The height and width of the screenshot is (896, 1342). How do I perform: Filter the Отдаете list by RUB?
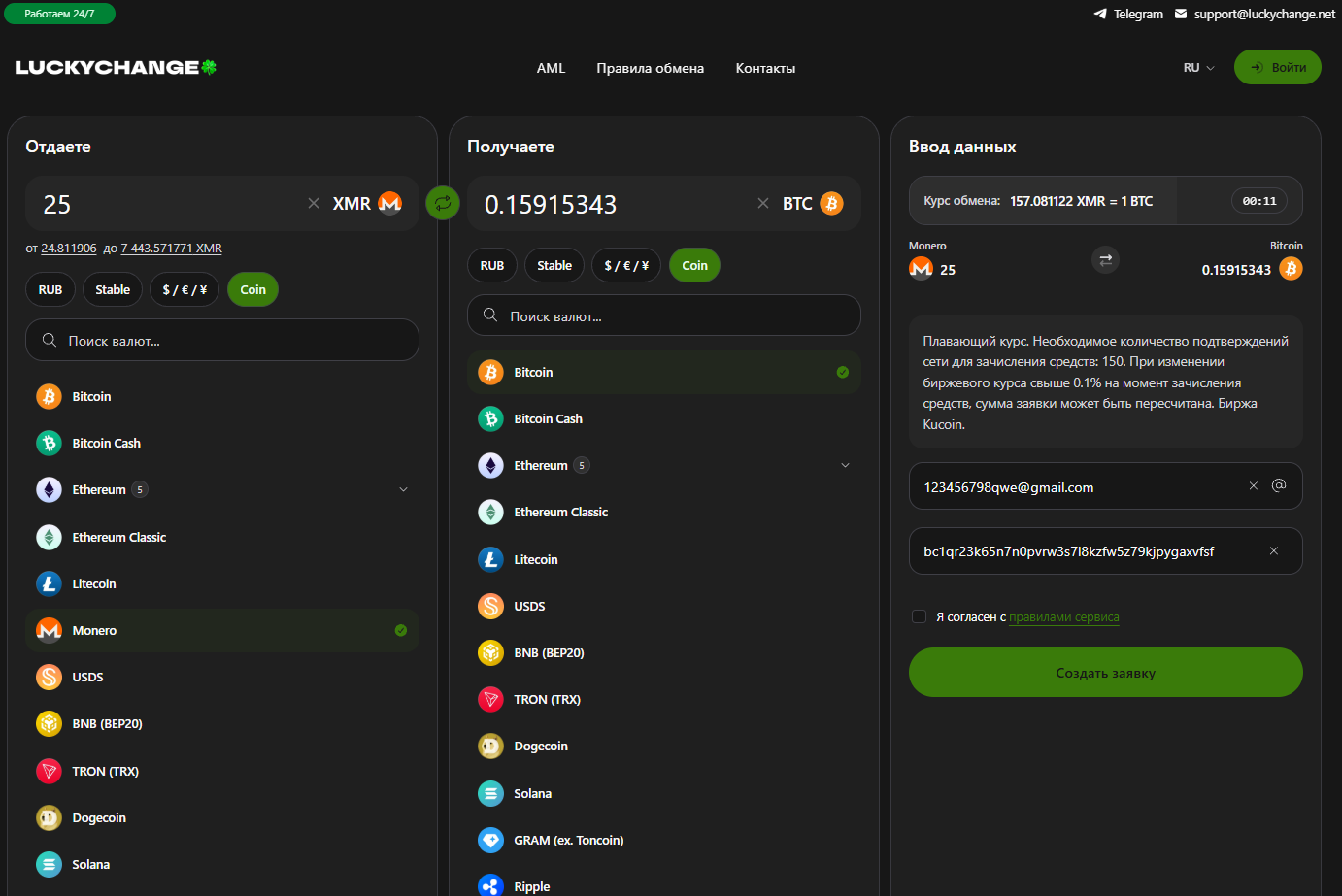[50, 289]
